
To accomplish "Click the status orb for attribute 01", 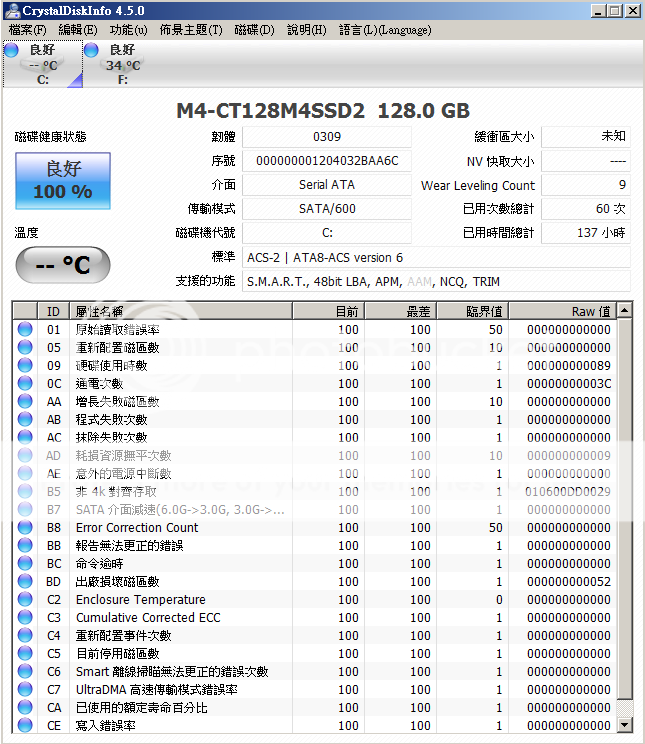I will [25, 329].
